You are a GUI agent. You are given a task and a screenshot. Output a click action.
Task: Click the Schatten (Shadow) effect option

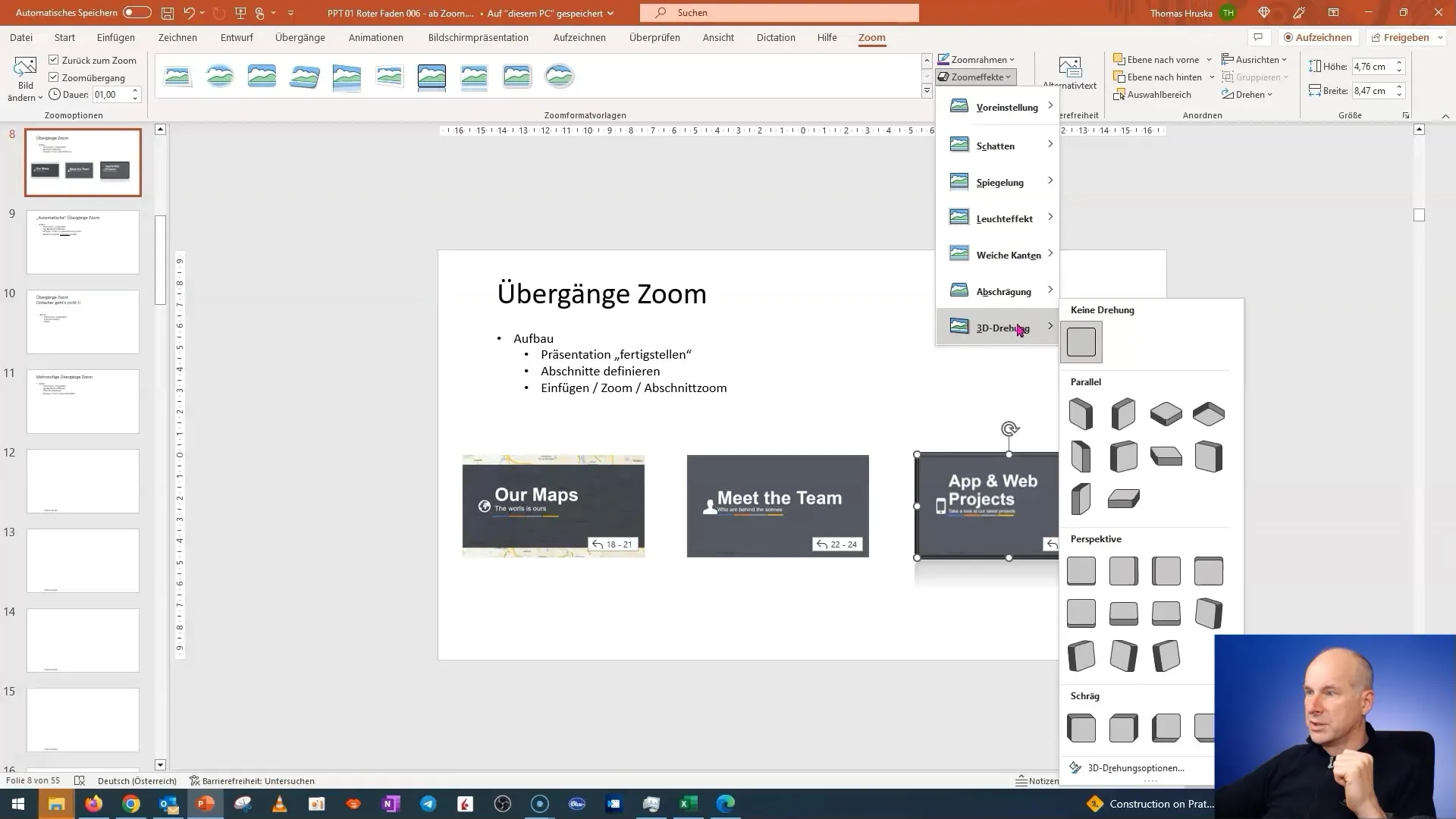[x=994, y=145]
